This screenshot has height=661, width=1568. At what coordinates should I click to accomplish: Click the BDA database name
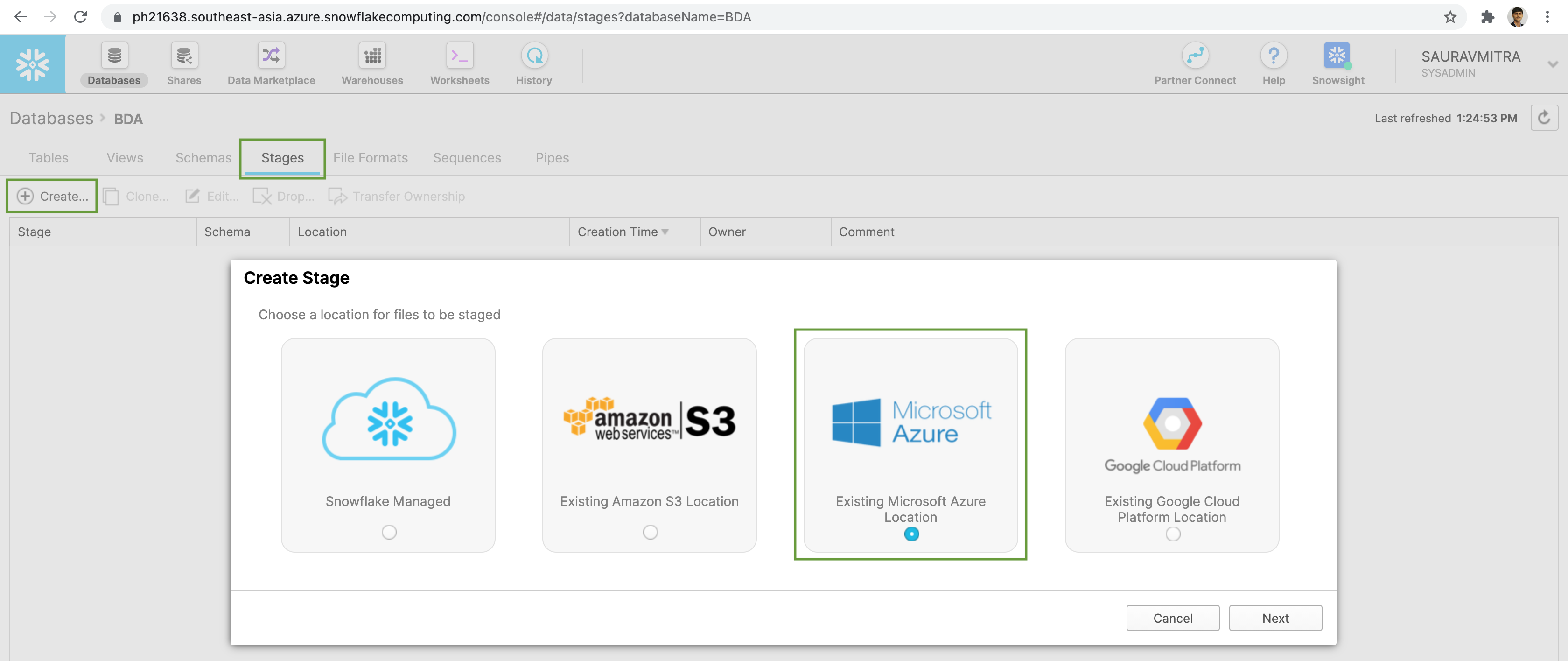click(x=128, y=119)
